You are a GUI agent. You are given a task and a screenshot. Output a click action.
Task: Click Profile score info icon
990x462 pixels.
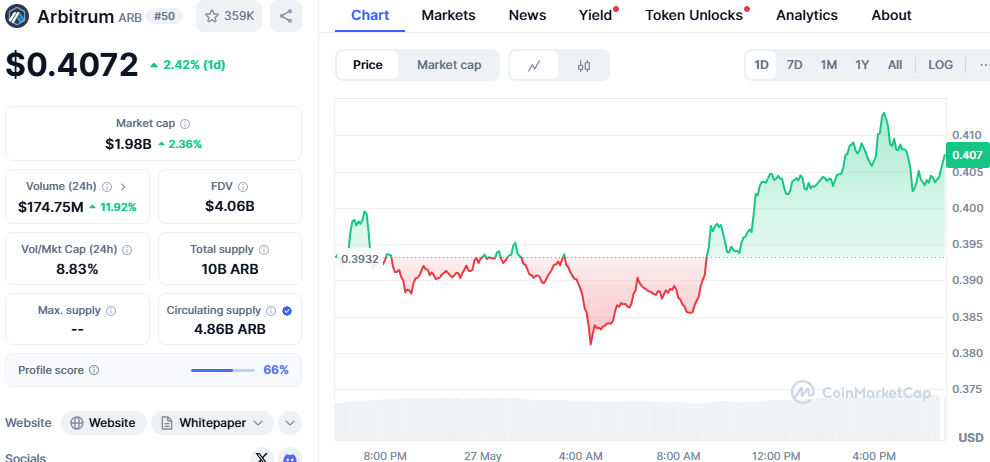pyautogui.click(x=94, y=370)
